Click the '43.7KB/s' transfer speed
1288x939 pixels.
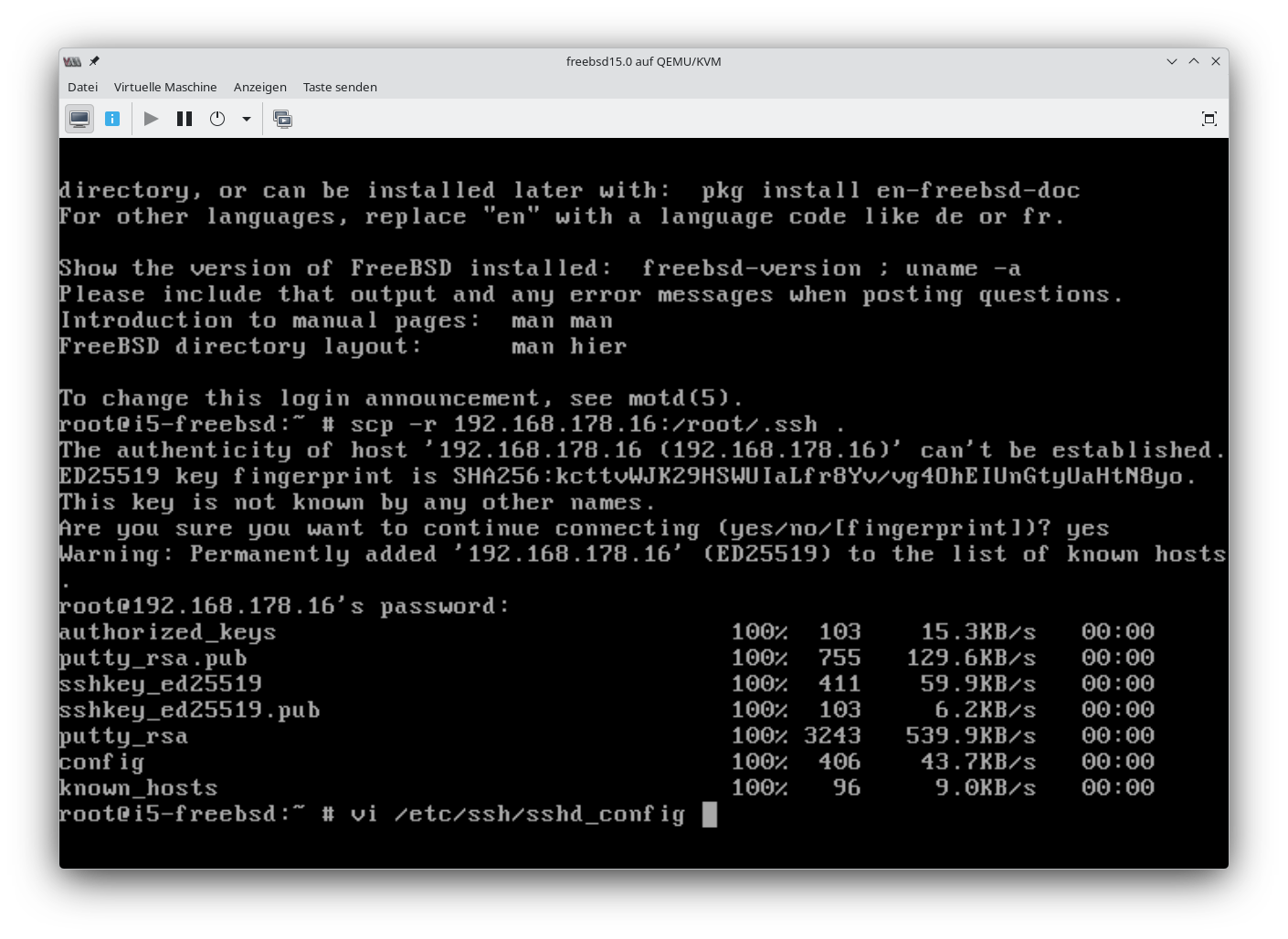[978, 762]
